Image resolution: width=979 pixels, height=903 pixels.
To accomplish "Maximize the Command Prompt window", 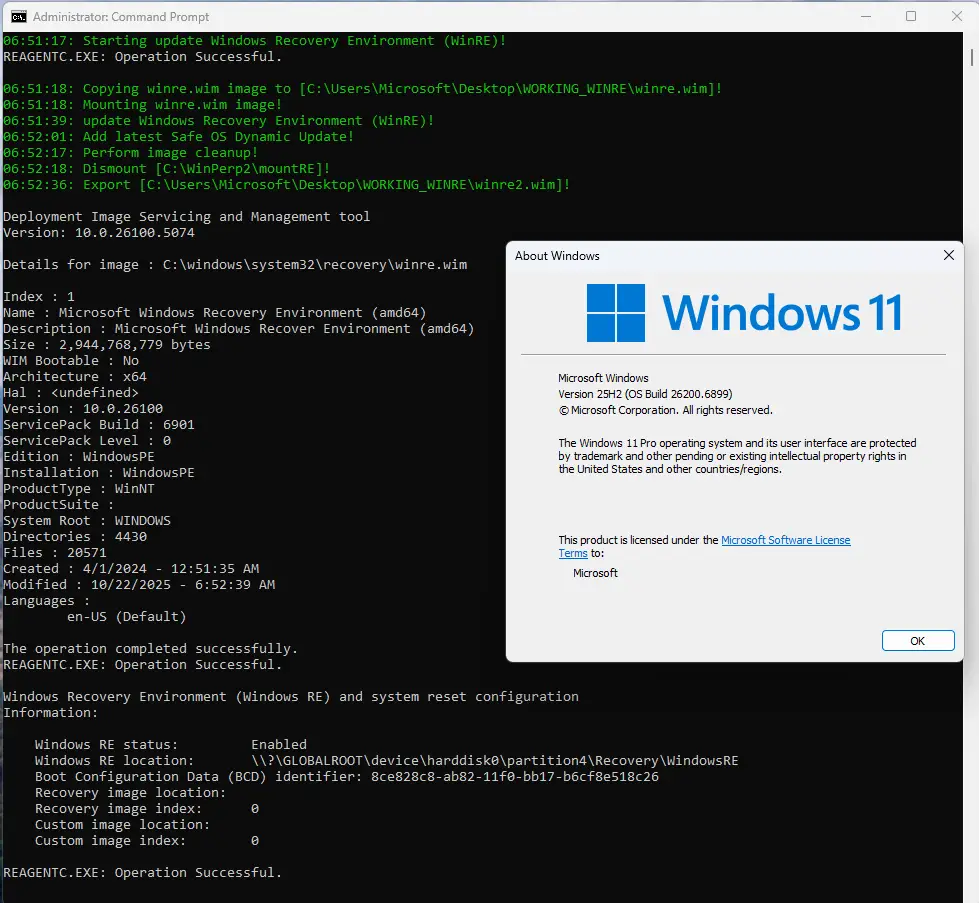I will pyautogui.click(x=911, y=16).
